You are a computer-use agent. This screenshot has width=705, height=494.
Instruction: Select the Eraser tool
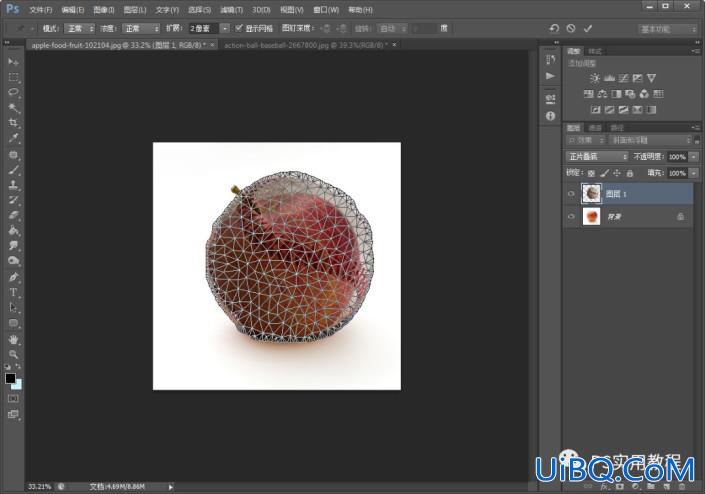point(13,215)
